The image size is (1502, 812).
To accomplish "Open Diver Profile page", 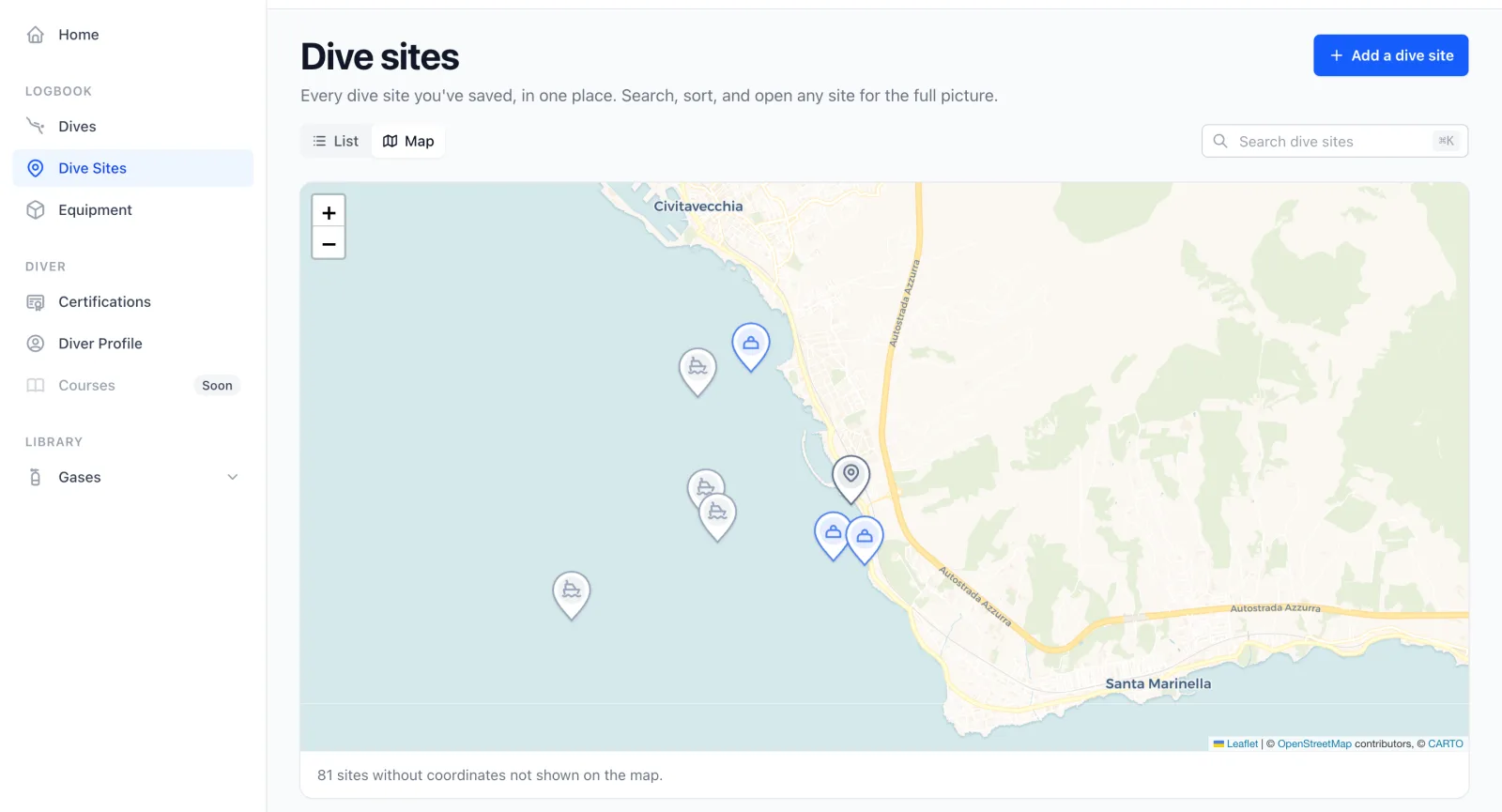I will click(x=133, y=344).
